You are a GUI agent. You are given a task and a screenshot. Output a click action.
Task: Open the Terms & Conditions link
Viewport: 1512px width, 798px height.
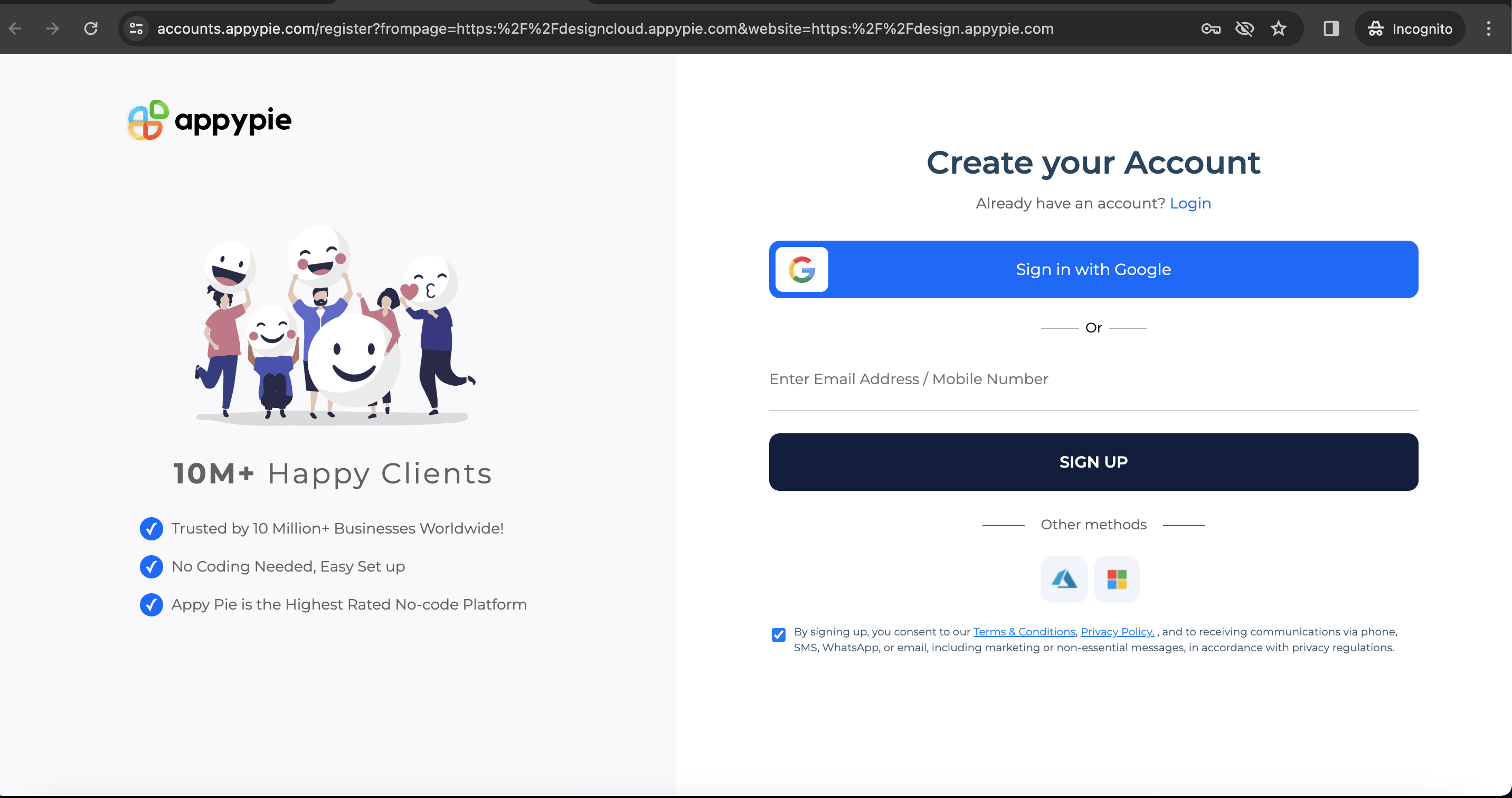[1024, 631]
